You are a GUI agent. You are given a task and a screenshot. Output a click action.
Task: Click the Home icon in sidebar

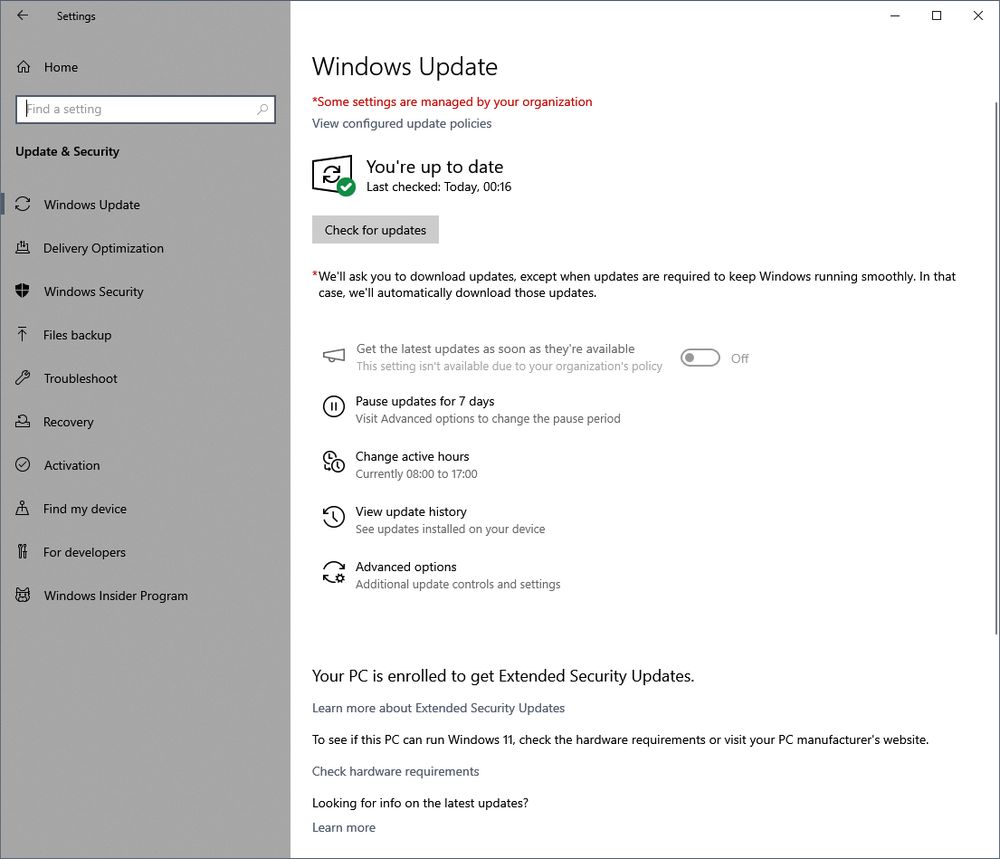[24, 67]
